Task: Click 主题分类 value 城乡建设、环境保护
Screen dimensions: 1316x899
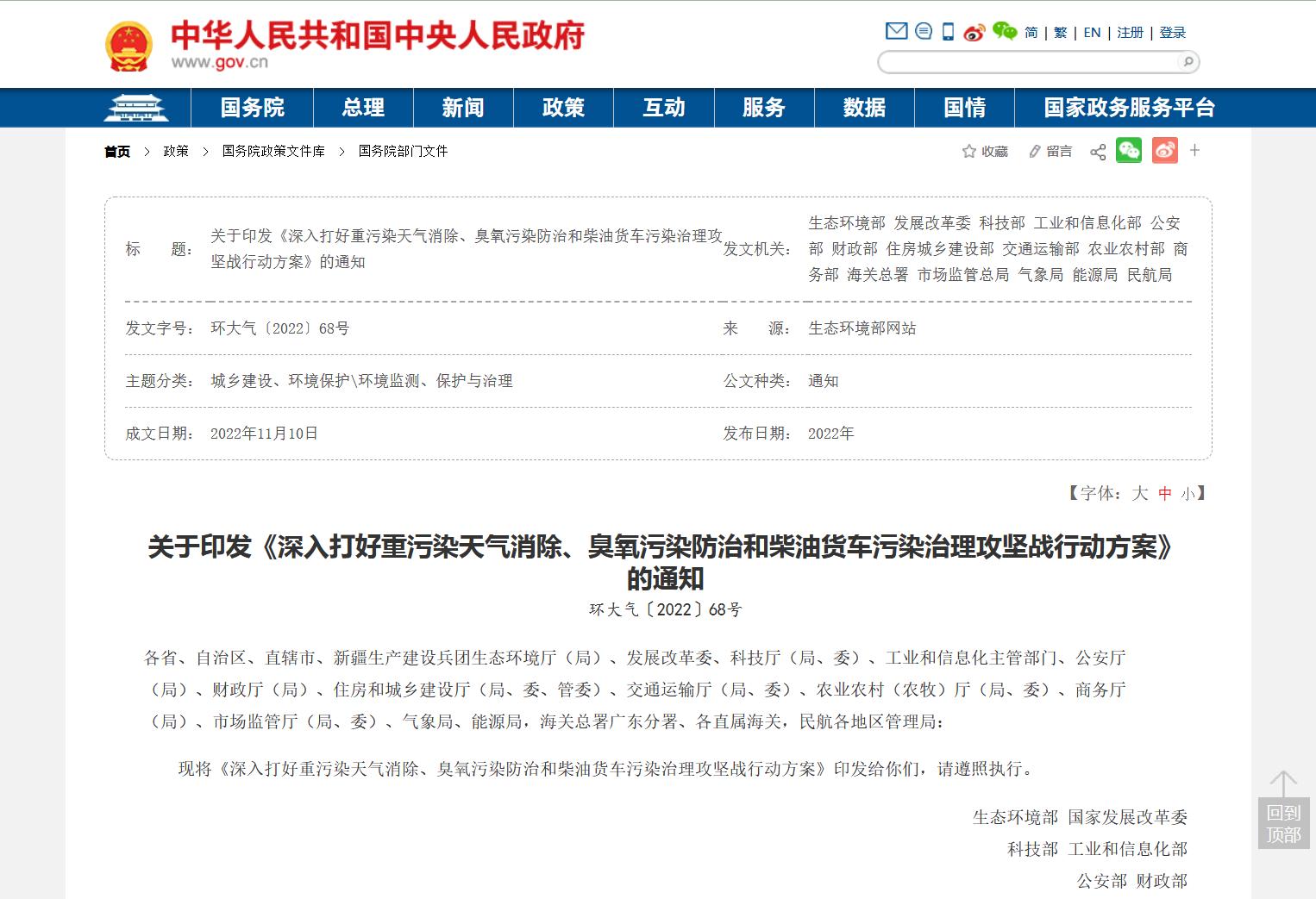Action: tap(361, 381)
